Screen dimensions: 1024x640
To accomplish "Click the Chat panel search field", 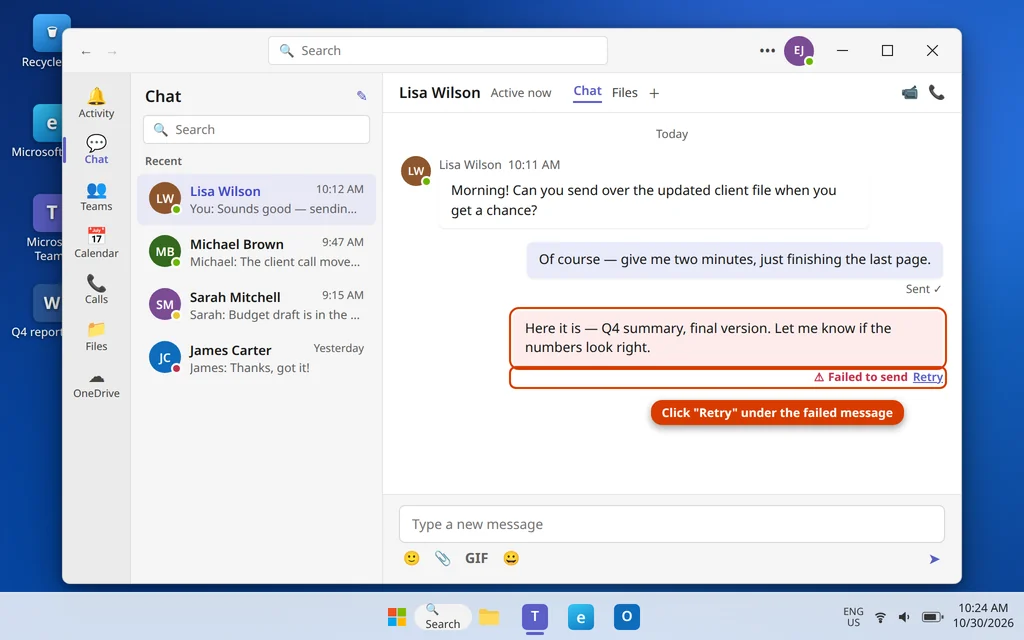I will (256, 129).
